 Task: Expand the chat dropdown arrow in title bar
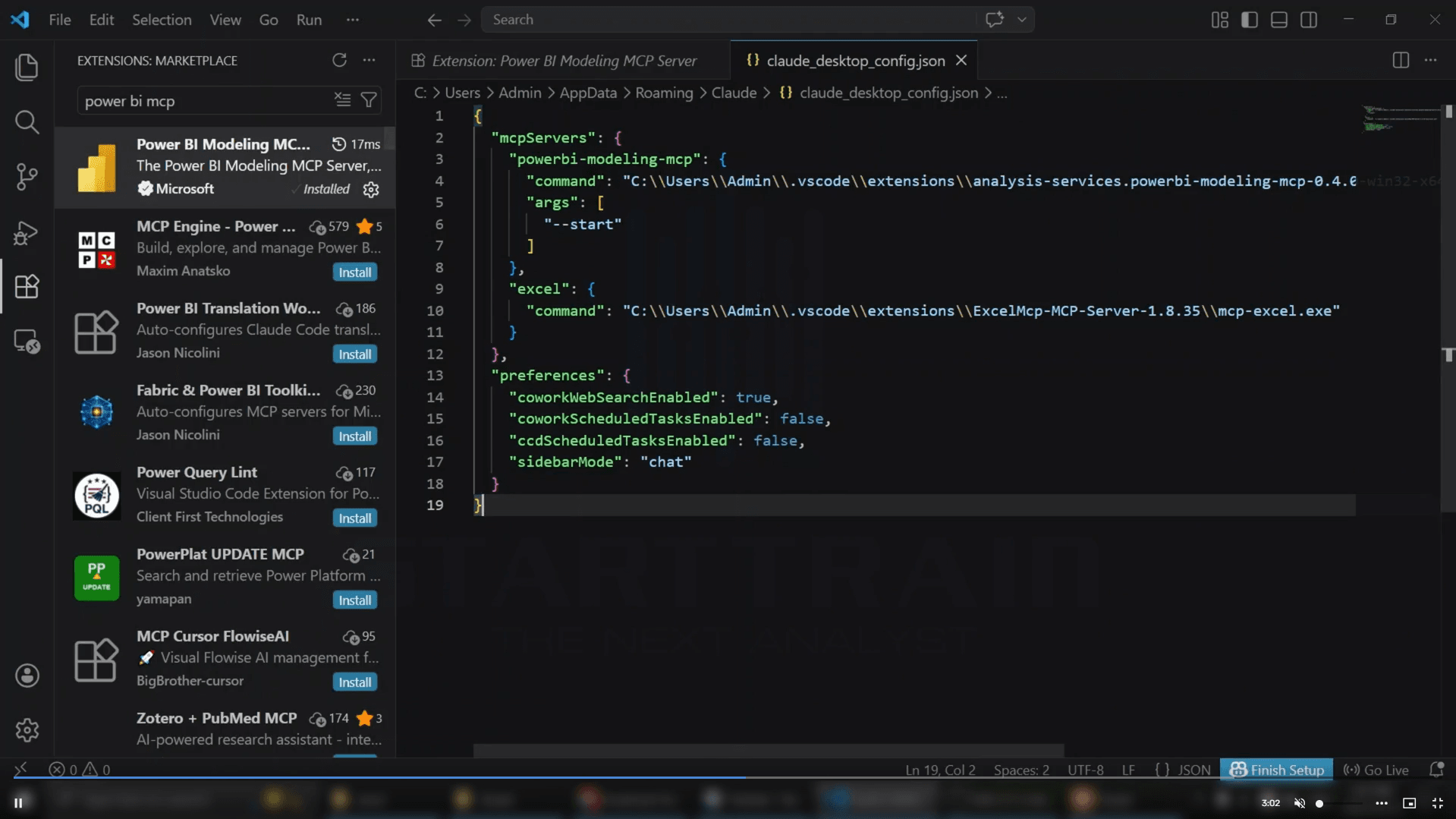pos(1022,20)
